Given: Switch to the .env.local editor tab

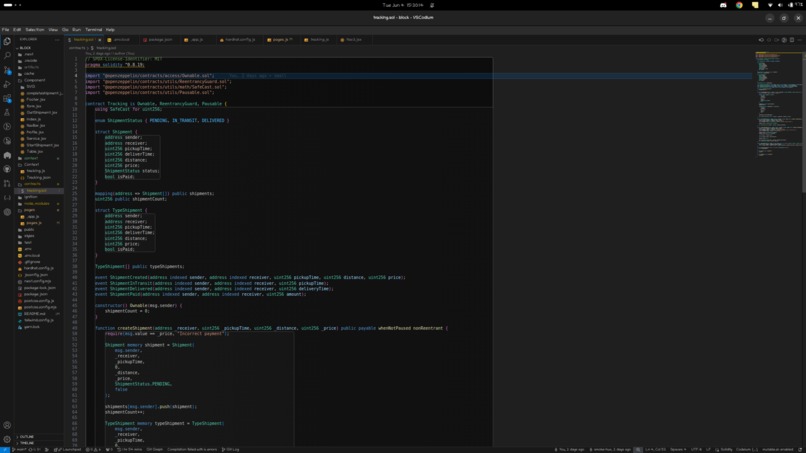Looking at the screenshot, I should pos(119,40).
